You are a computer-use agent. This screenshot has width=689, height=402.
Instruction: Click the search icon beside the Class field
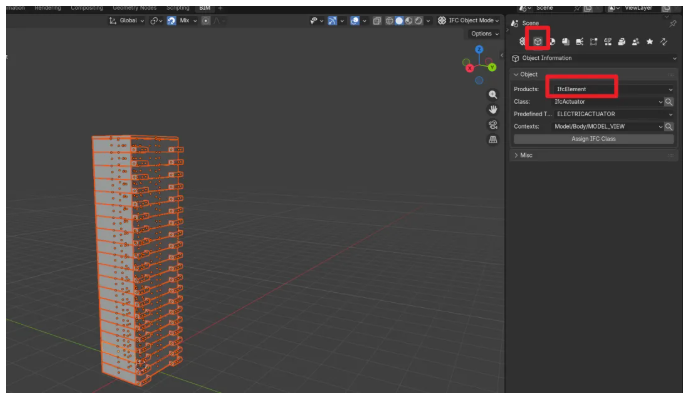pyautogui.click(x=668, y=101)
